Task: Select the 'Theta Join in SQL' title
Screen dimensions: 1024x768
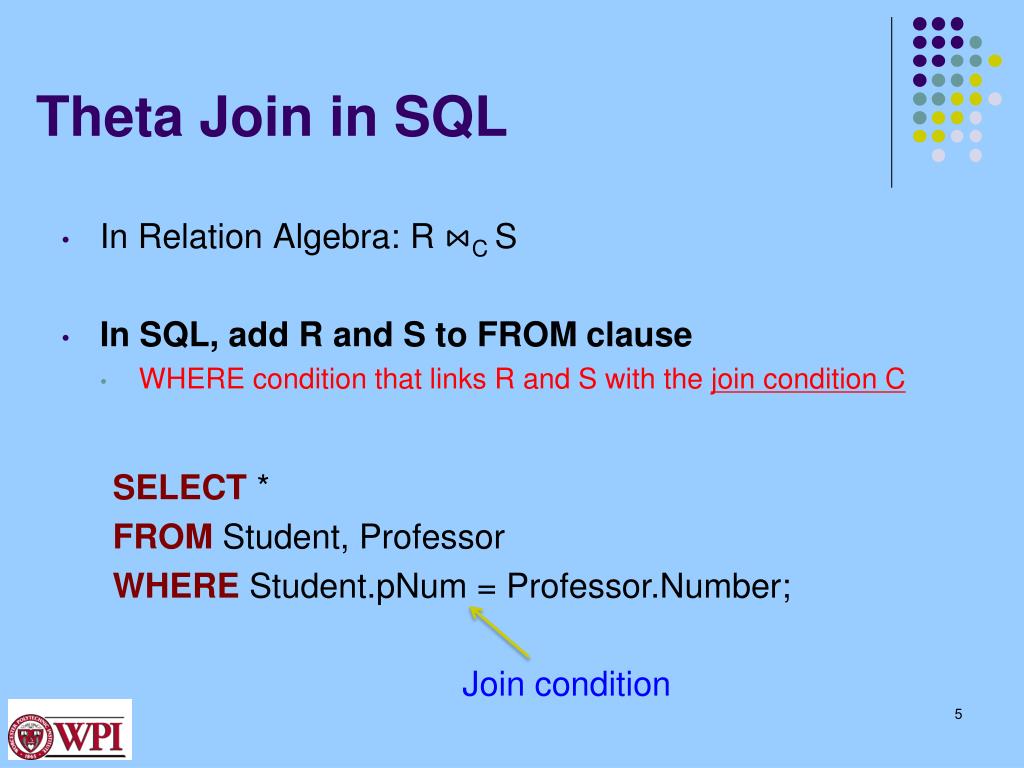Action: pos(271,116)
